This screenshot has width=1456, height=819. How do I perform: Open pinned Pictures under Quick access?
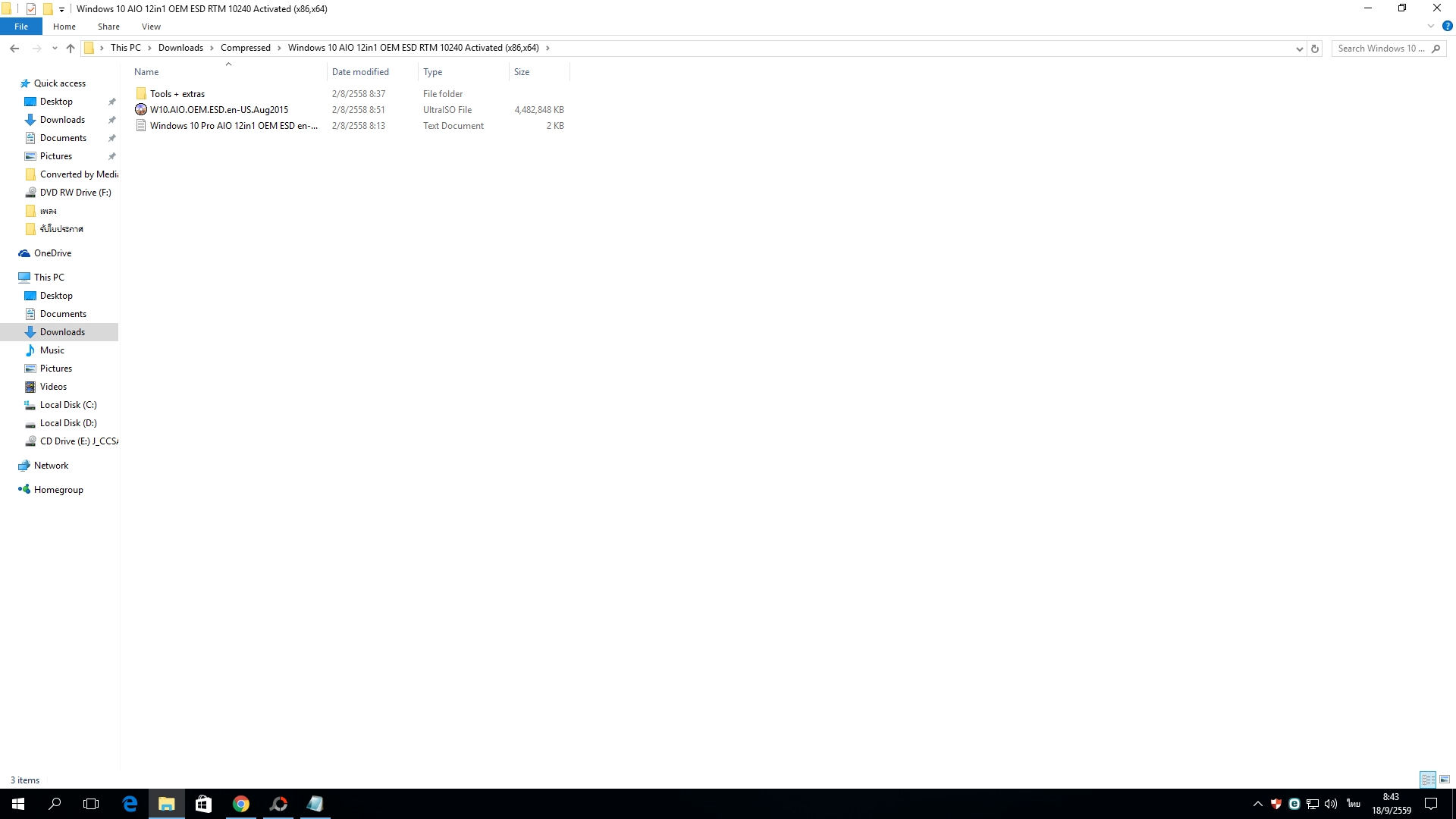tap(56, 156)
